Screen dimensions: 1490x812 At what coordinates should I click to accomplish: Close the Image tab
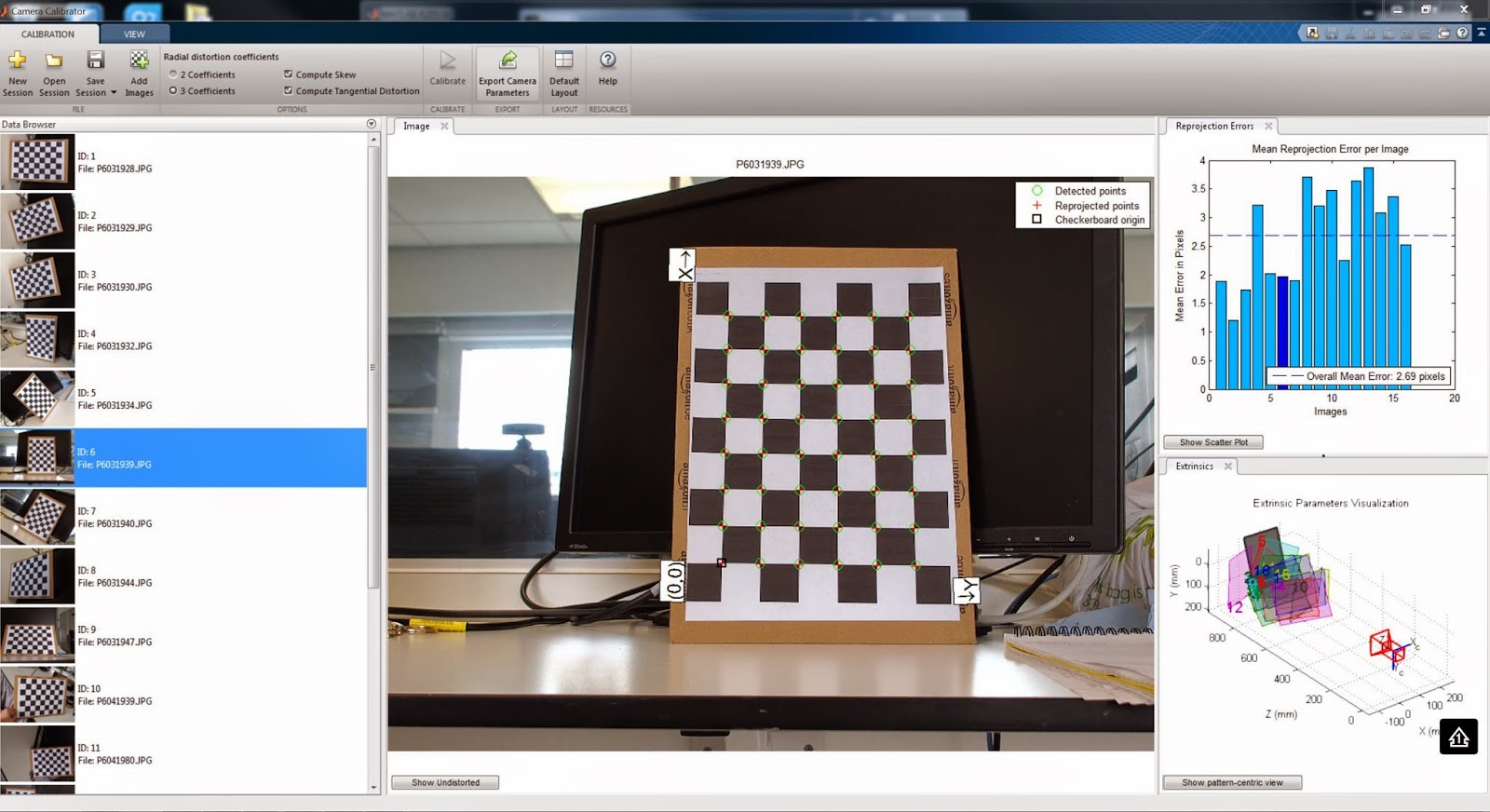pos(444,126)
